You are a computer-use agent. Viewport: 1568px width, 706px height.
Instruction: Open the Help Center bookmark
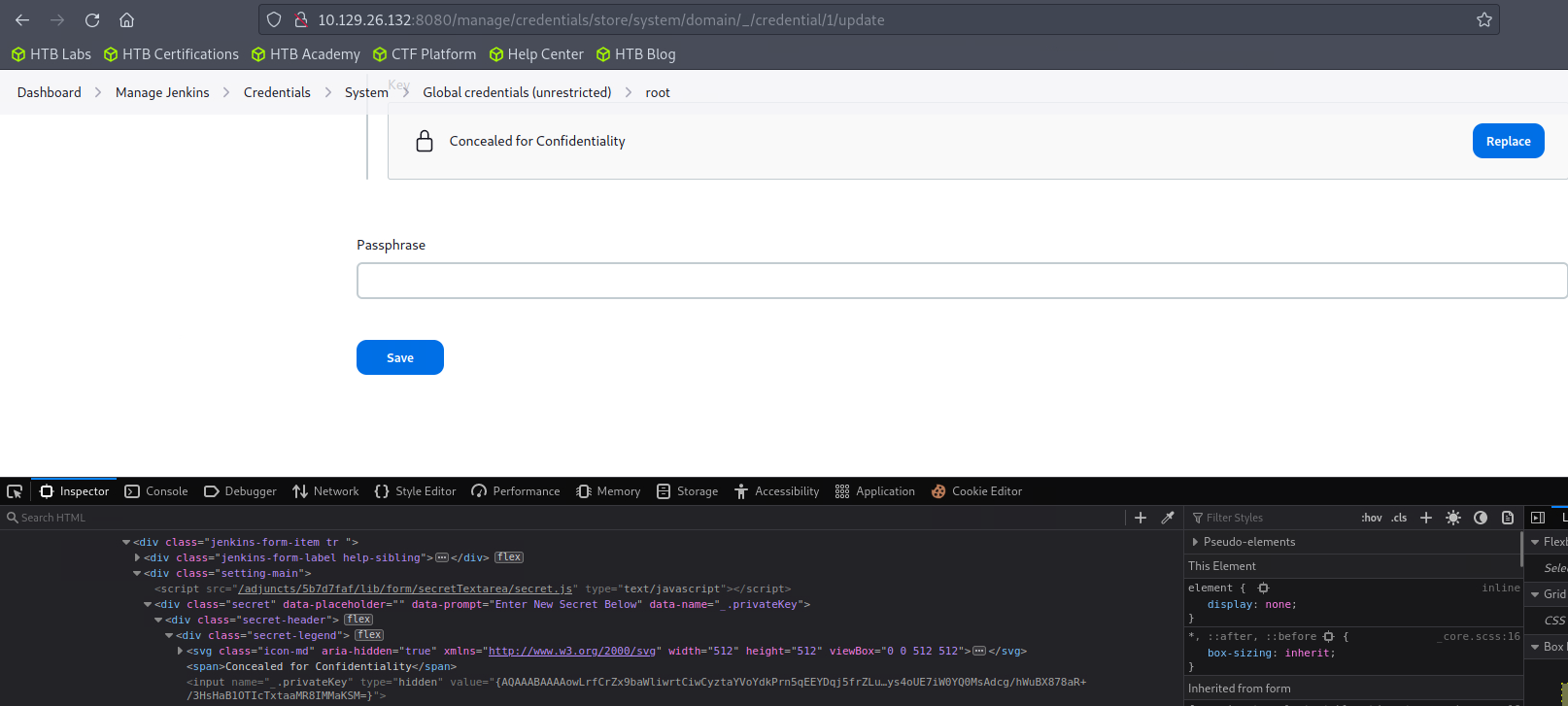536,54
